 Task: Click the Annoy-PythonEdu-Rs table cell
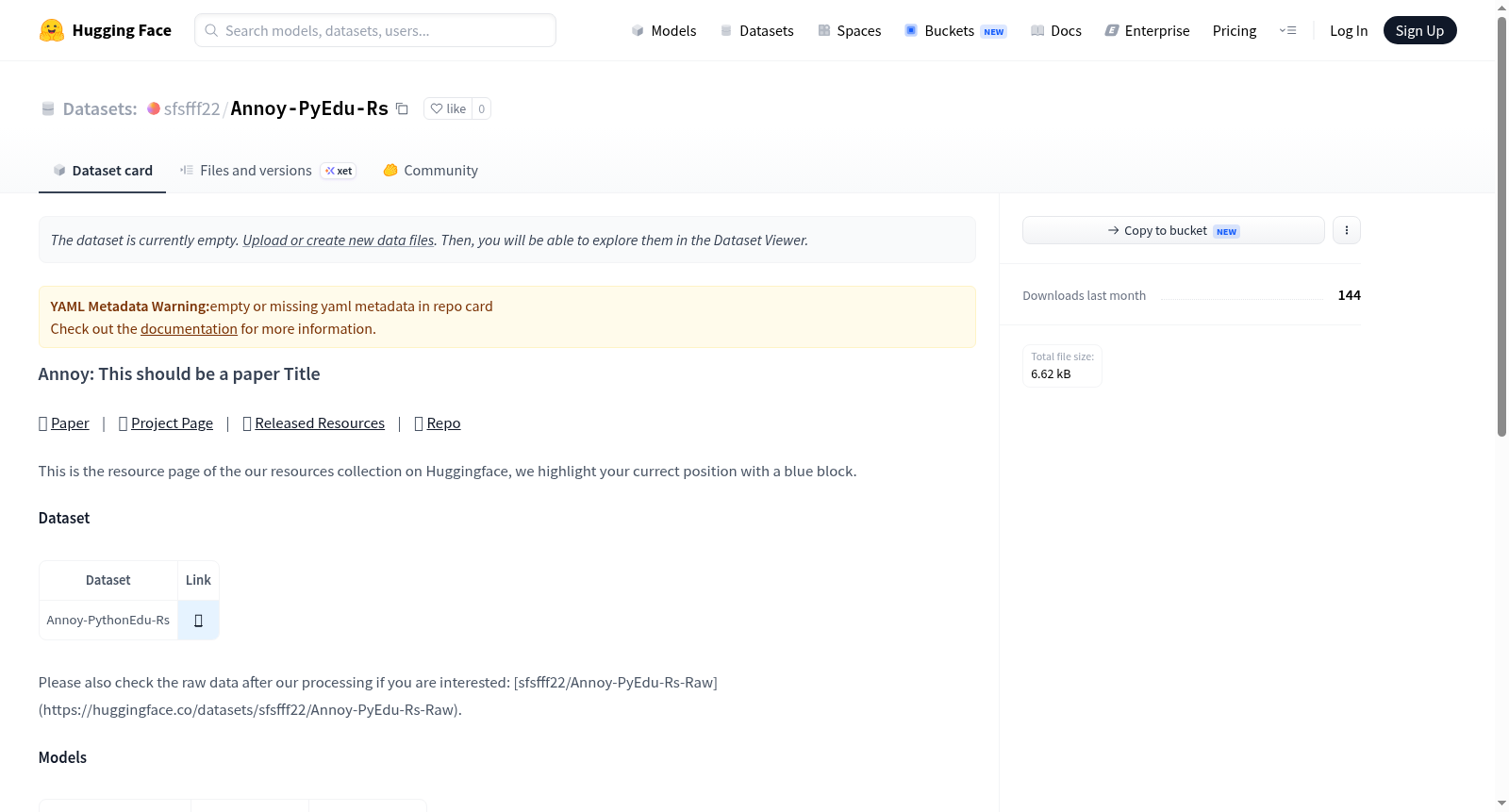108,621
